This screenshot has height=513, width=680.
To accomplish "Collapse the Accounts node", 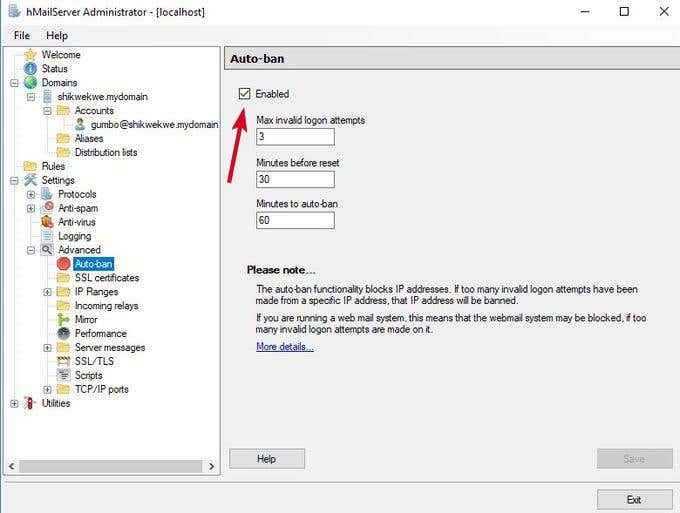I will (47, 111).
